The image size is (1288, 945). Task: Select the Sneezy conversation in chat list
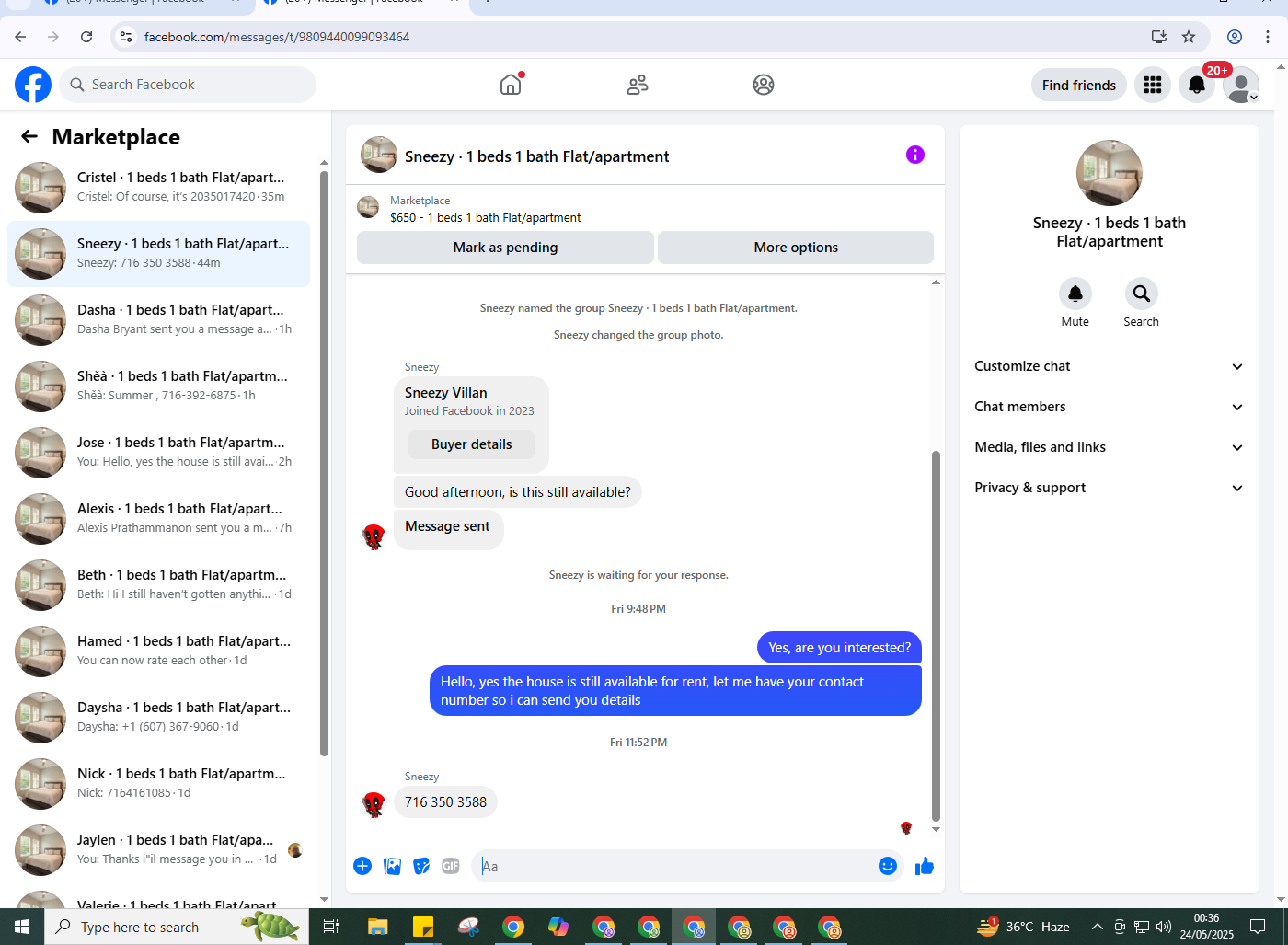[x=158, y=254]
